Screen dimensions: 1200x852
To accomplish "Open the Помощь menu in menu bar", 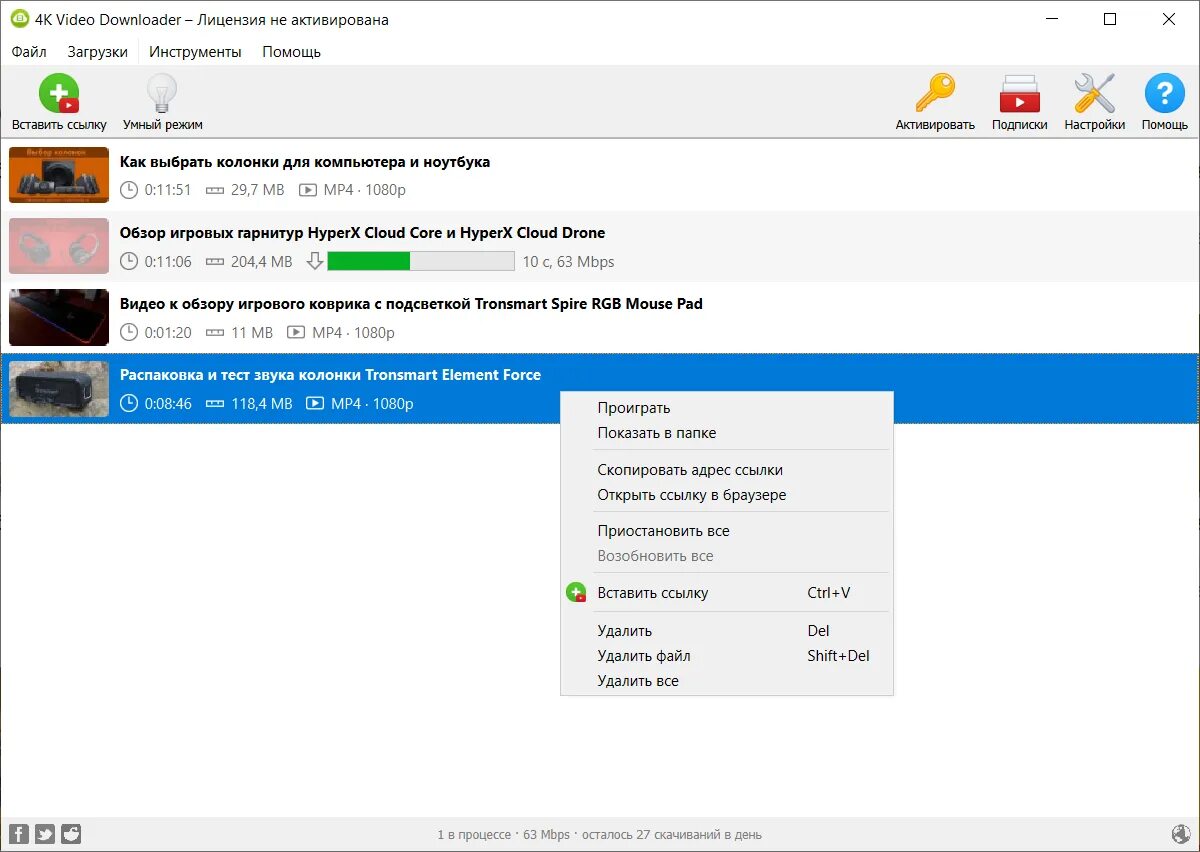I will coord(291,52).
